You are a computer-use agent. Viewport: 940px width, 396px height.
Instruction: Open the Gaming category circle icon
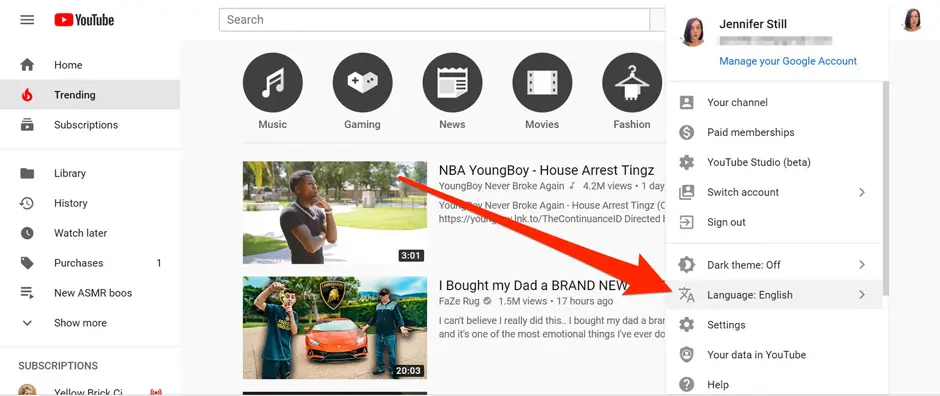tap(363, 82)
